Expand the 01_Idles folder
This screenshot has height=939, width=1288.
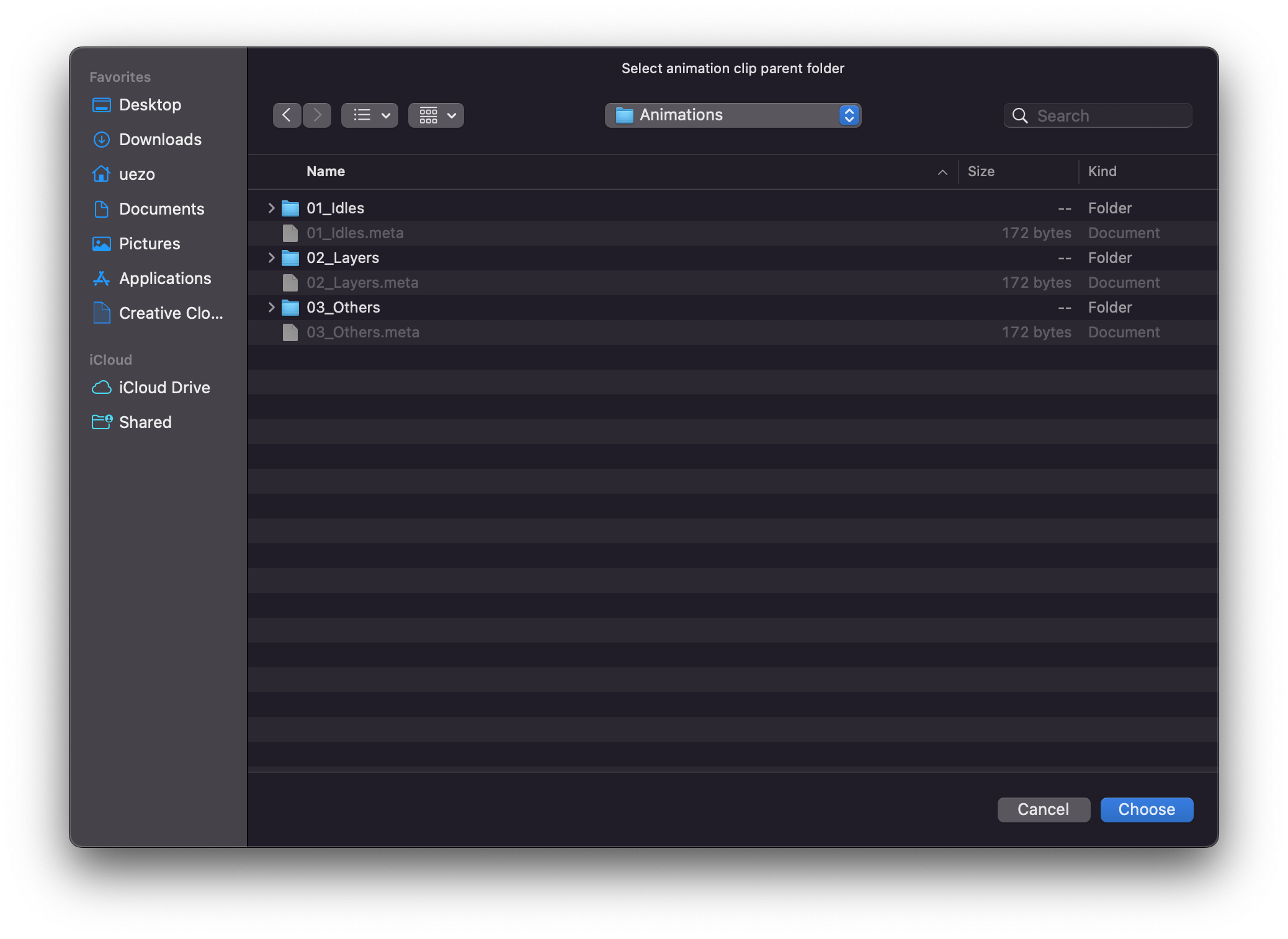pyautogui.click(x=271, y=208)
